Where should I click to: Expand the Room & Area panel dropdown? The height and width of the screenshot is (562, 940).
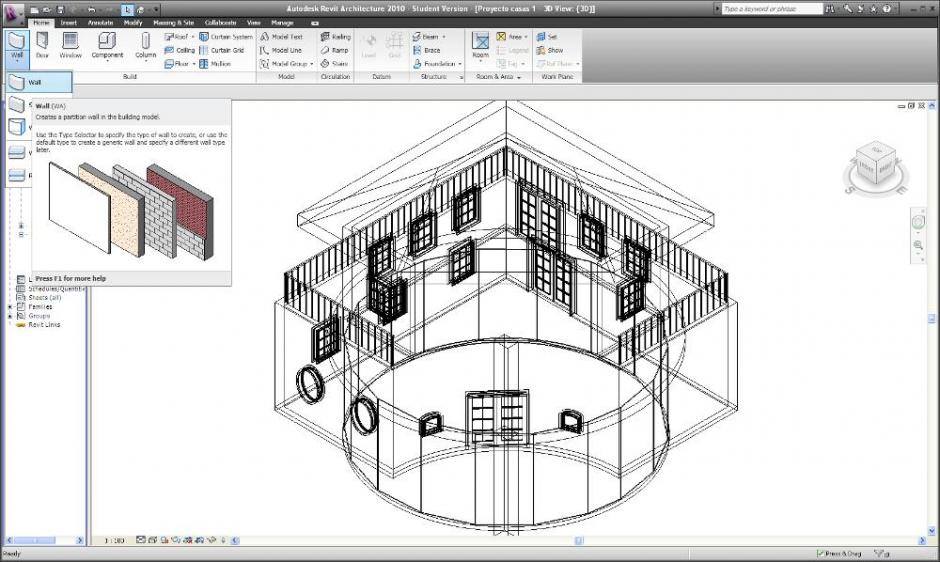(522, 77)
